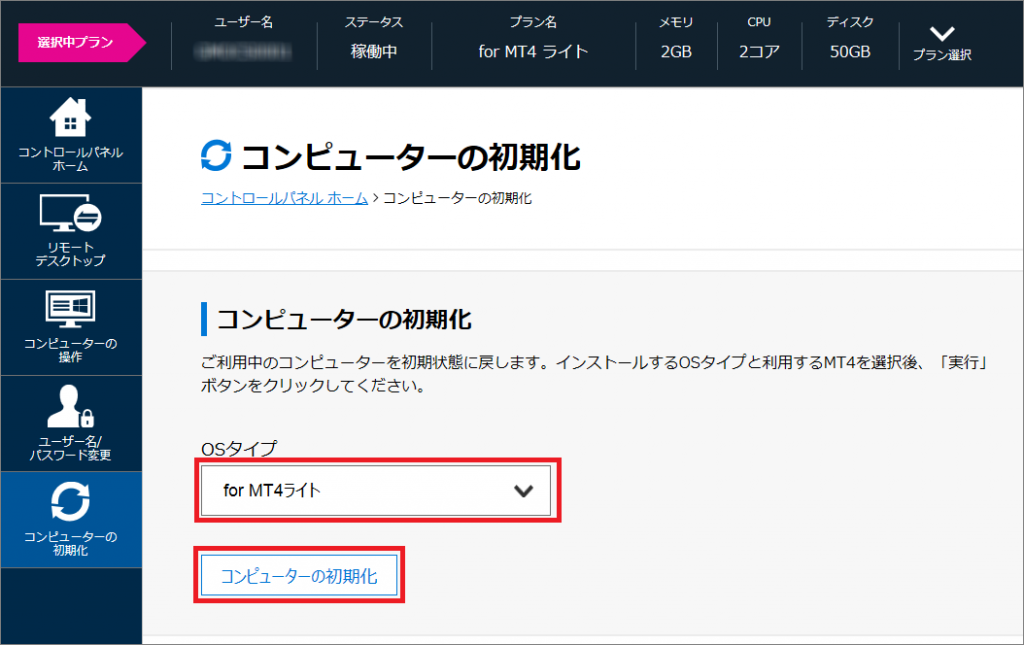Click the ステータス value 稼働中
1024x645 pixels.
click(374, 52)
